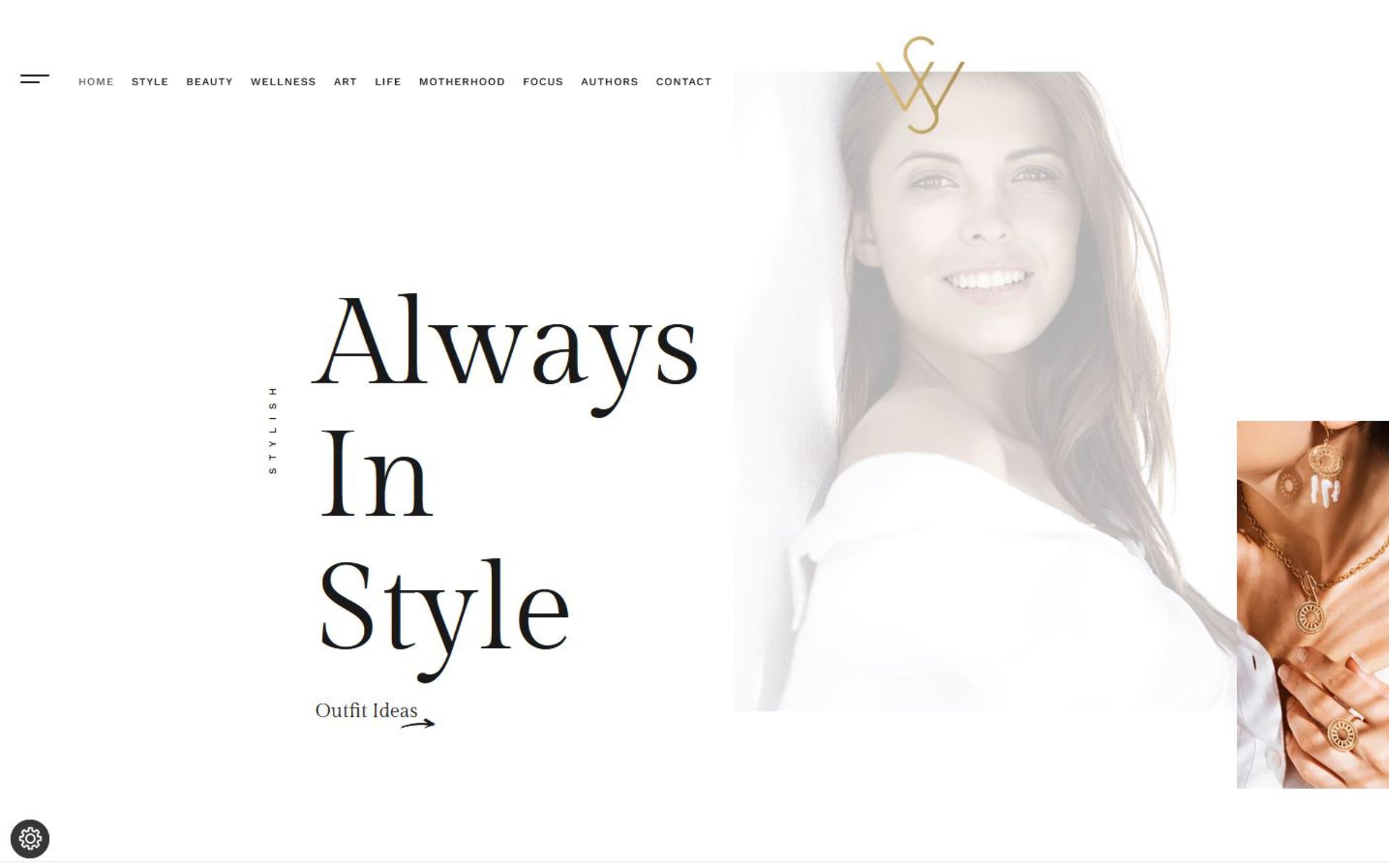Follow the Outfit Ideas link
Screen dimensions: 1389x868
[x=367, y=710]
